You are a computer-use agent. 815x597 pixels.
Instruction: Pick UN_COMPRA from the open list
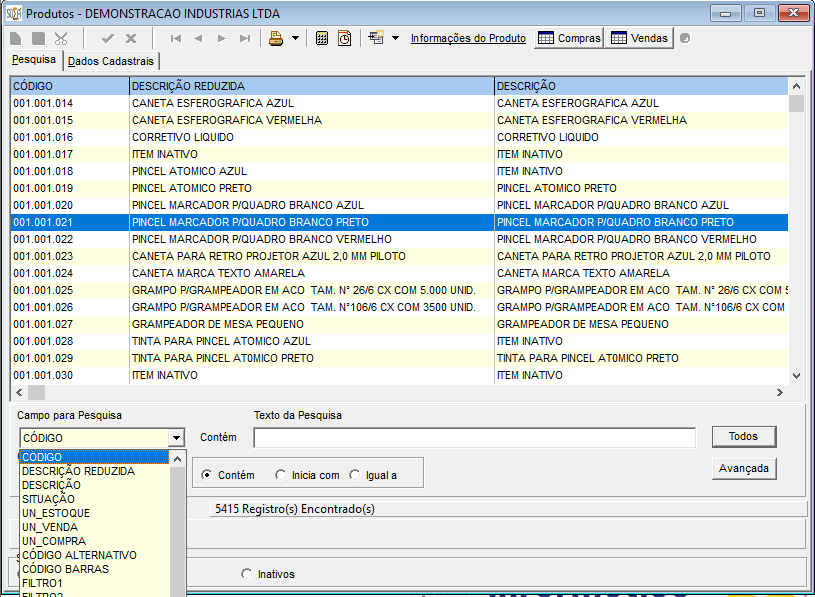[x=54, y=541]
